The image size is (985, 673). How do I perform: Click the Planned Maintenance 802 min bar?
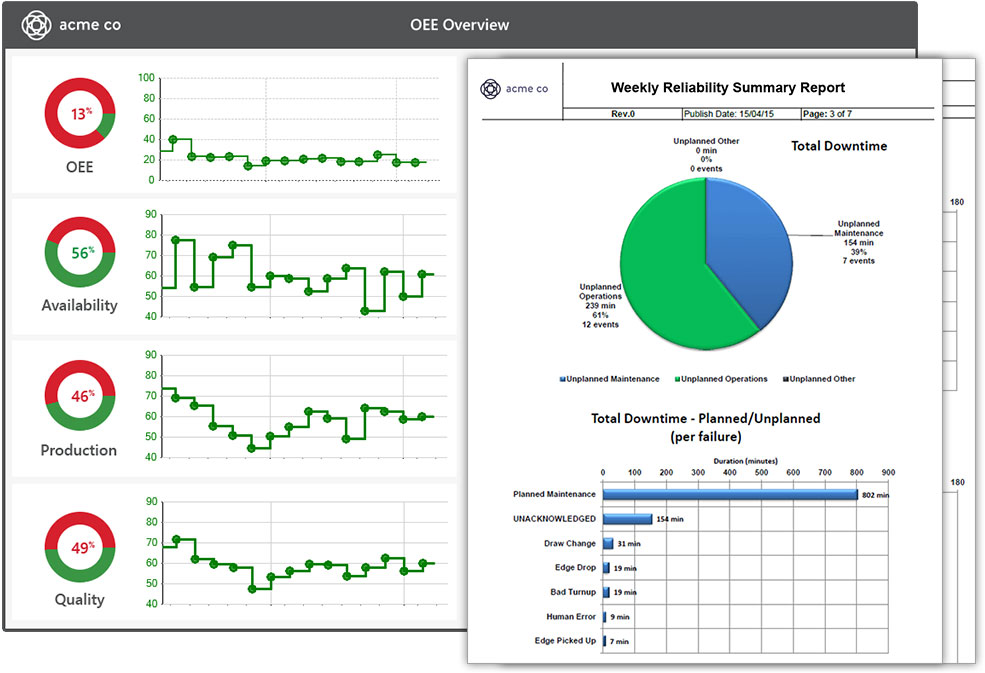(730, 495)
